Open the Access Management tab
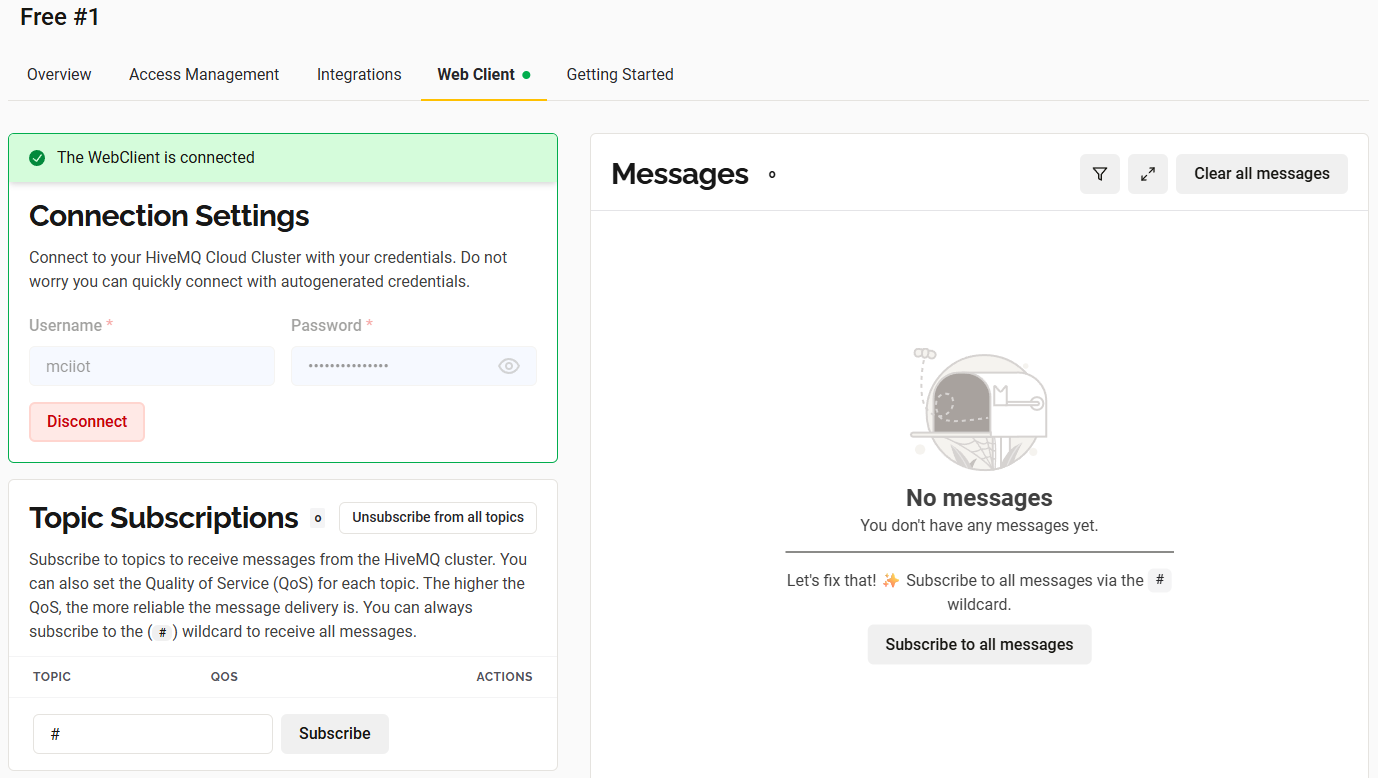 click(x=204, y=75)
